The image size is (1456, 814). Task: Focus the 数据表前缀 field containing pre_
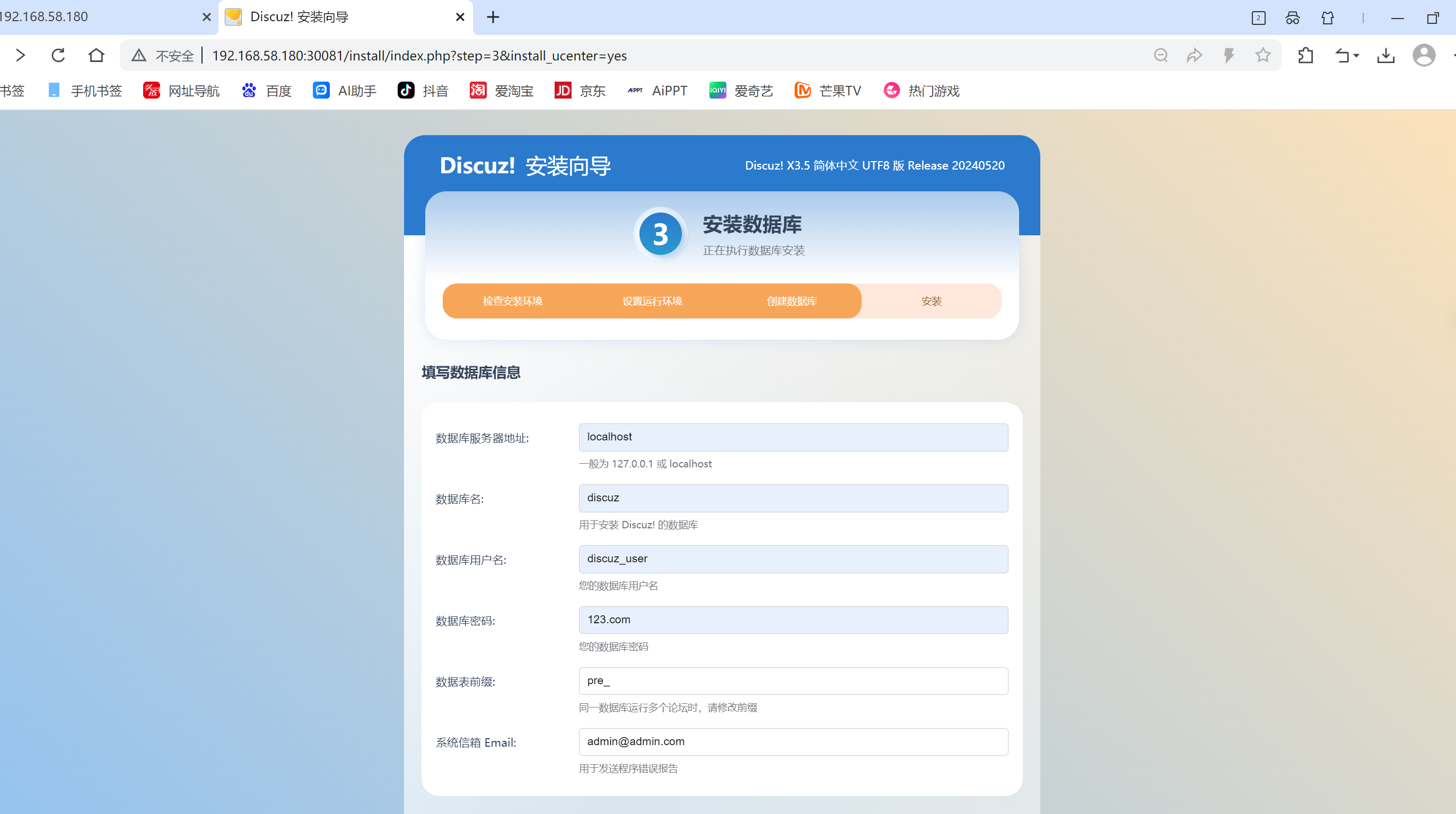pyautogui.click(x=793, y=682)
